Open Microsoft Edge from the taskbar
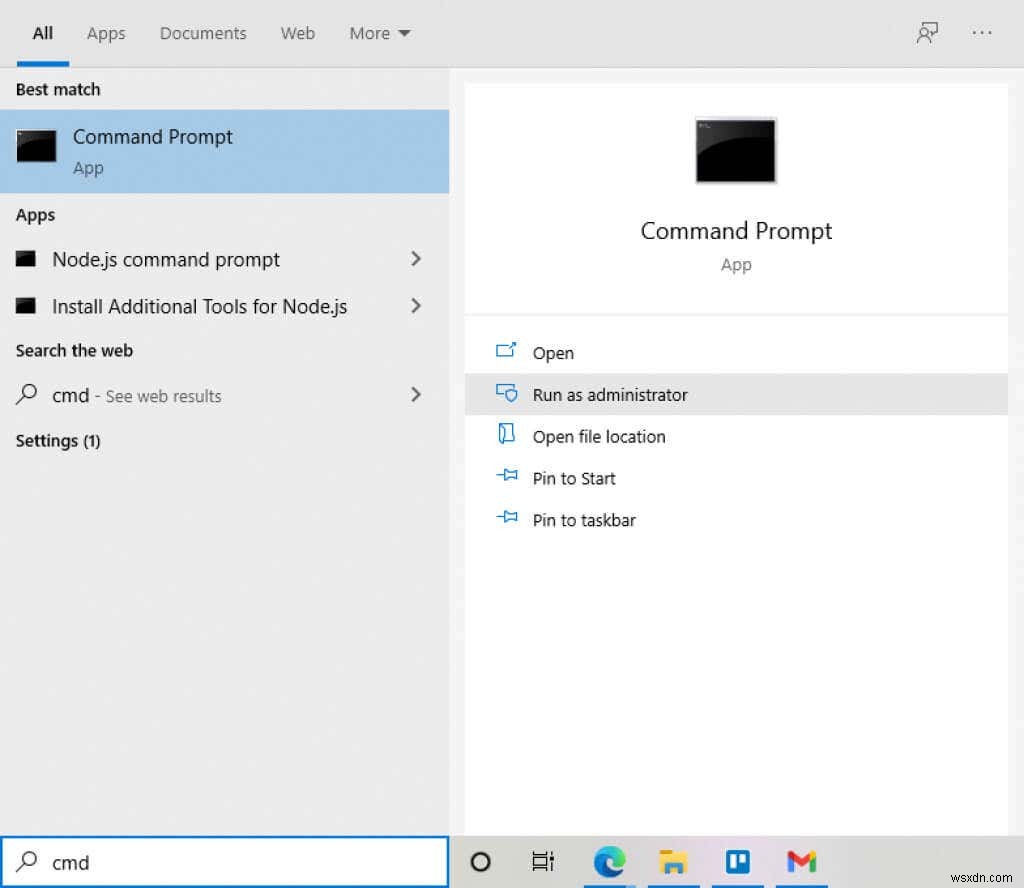Image resolution: width=1024 pixels, height=888 pixels. 609,861
